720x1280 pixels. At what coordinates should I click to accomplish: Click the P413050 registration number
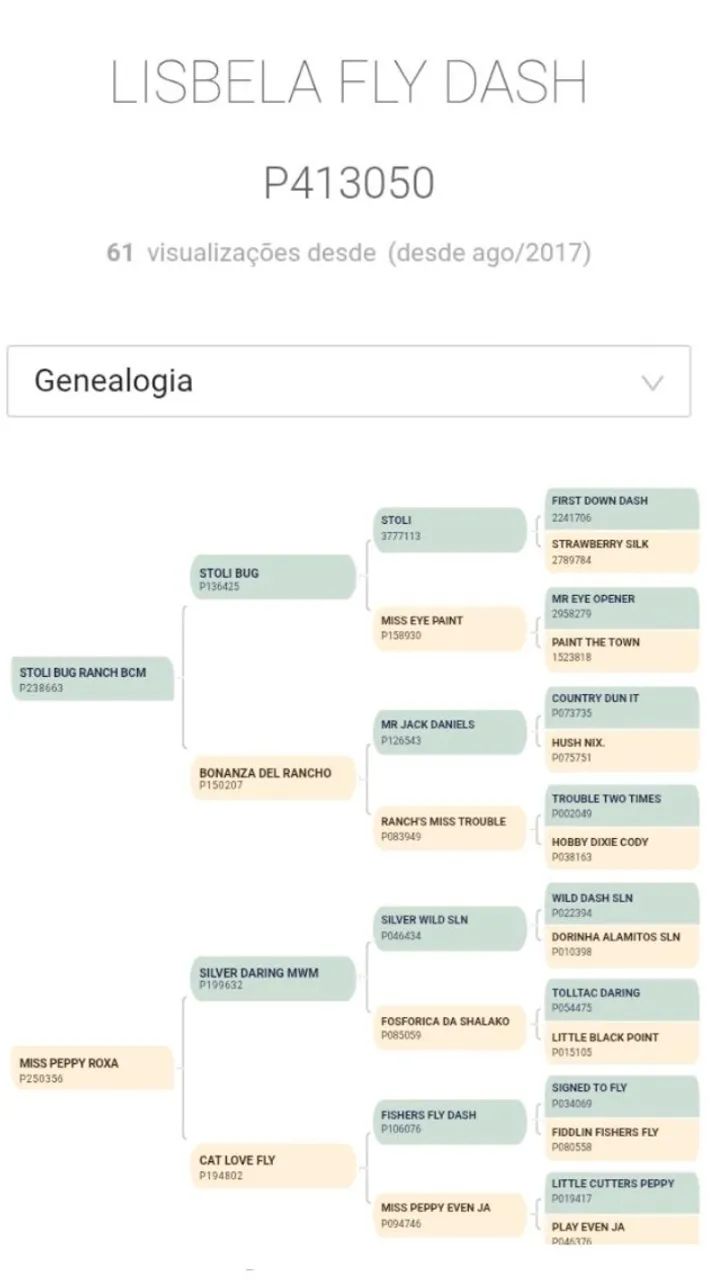(x=349, y=183)
